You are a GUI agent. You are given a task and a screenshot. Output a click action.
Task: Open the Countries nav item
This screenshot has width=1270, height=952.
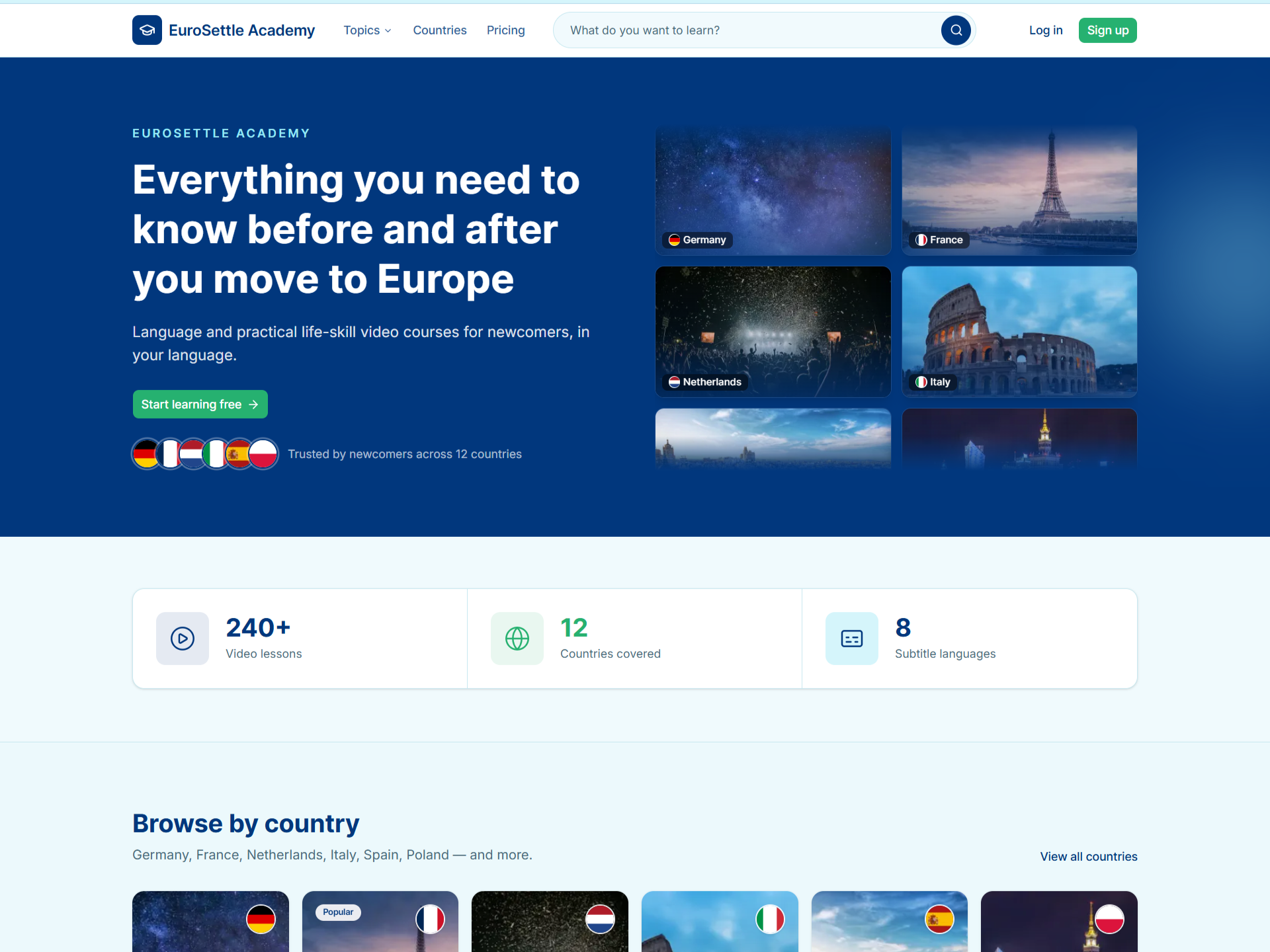coord(440,30)
